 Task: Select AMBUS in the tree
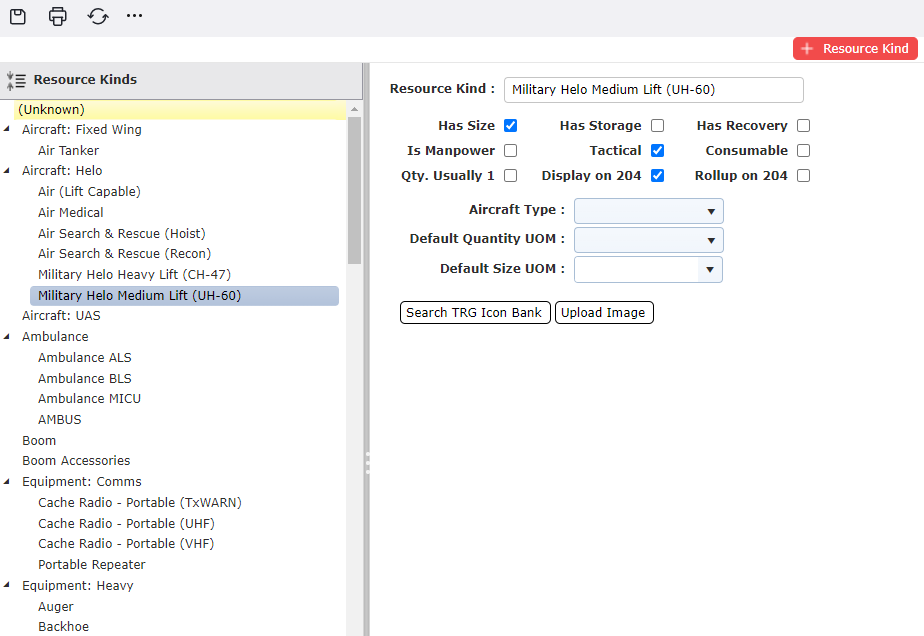(60, 420)
